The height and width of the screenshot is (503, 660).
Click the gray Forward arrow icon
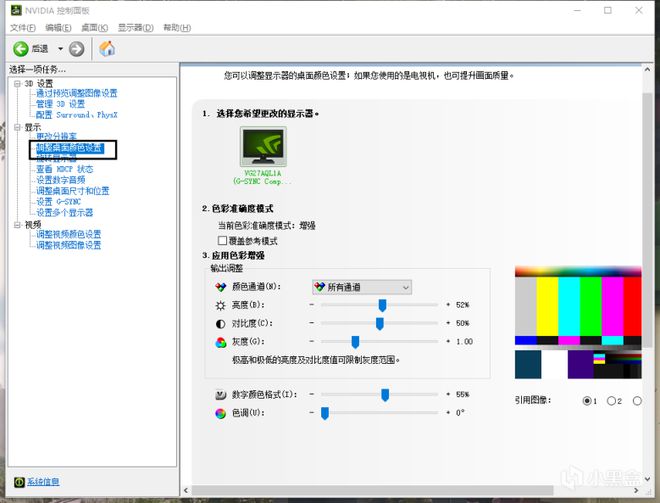click(x=77, y=48)
